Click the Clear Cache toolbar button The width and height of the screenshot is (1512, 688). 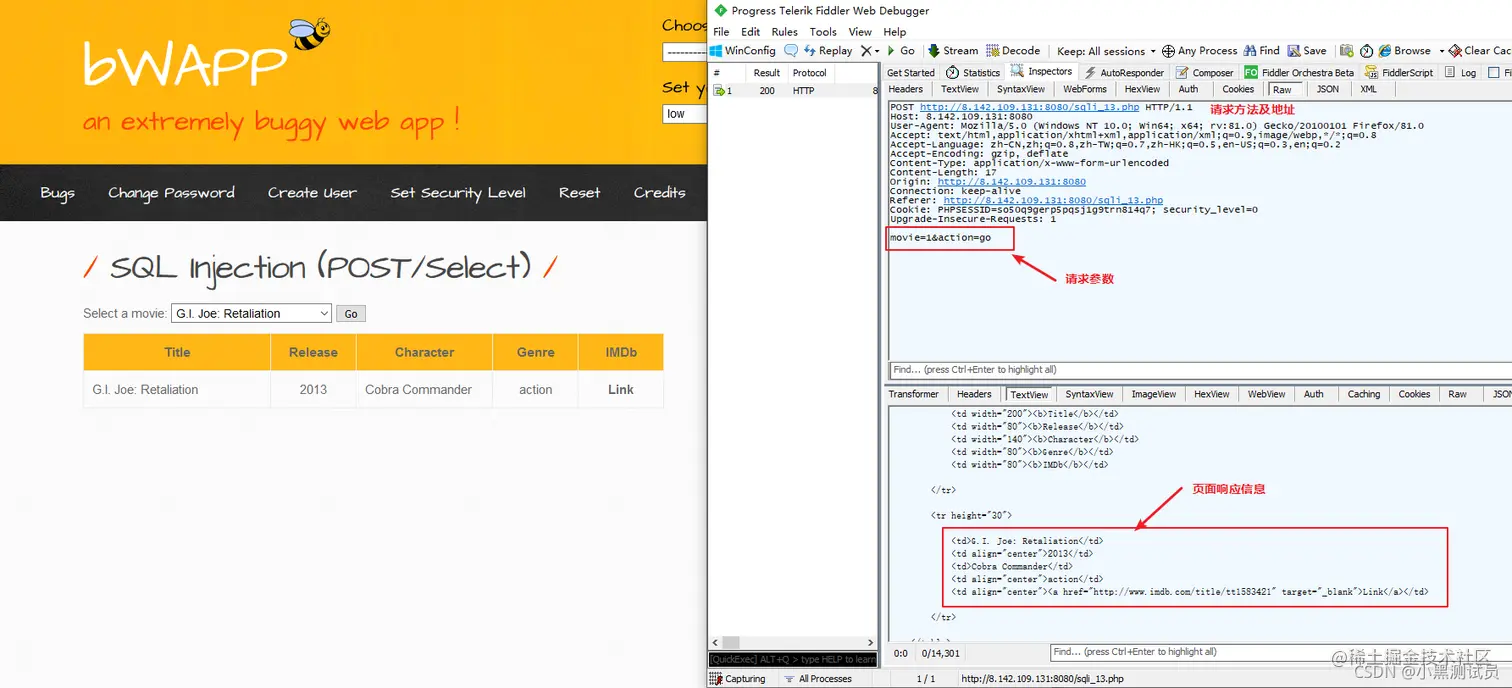[x=1480, y=50]
